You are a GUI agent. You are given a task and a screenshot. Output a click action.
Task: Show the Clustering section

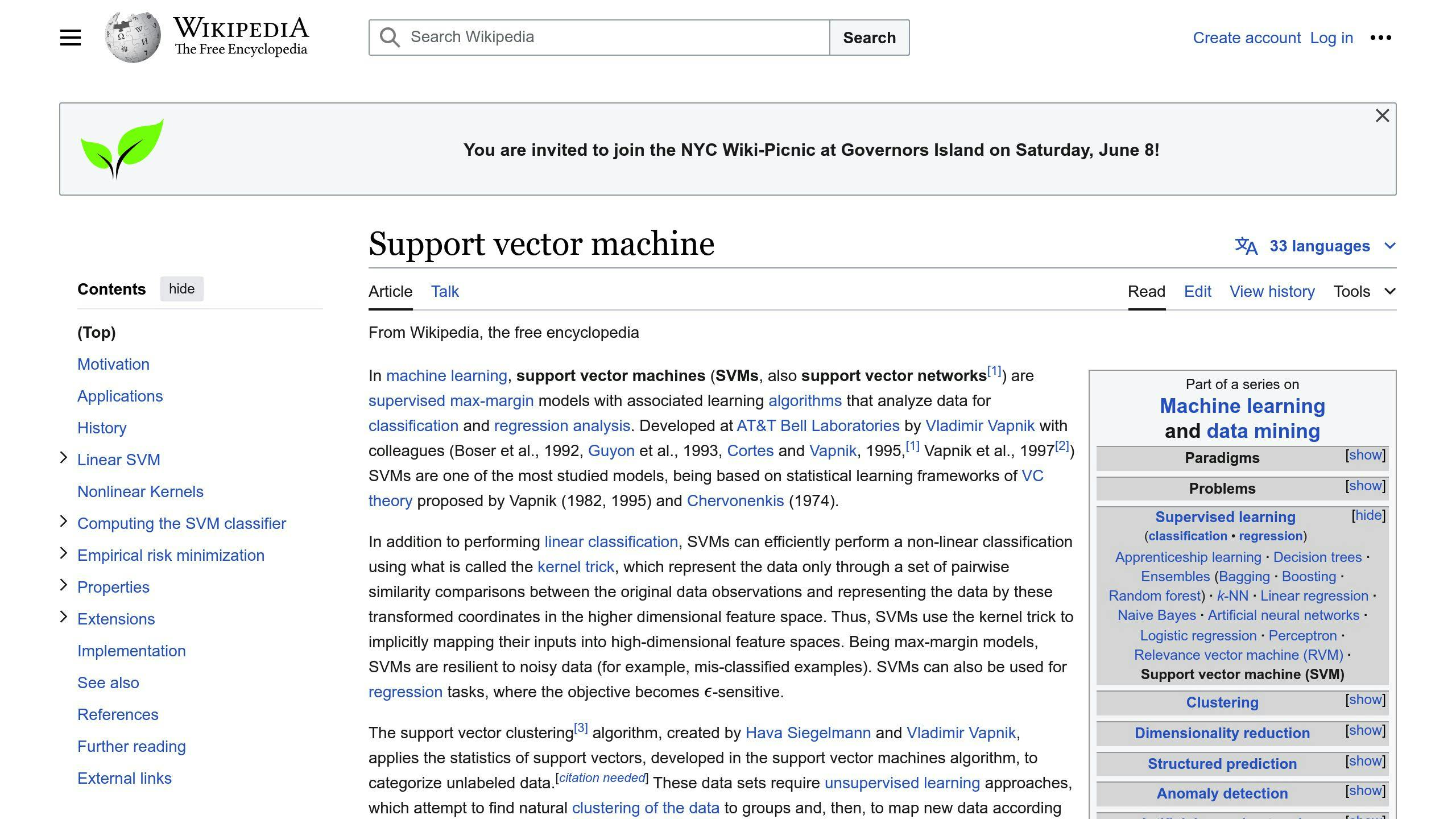click(1365, 700)
